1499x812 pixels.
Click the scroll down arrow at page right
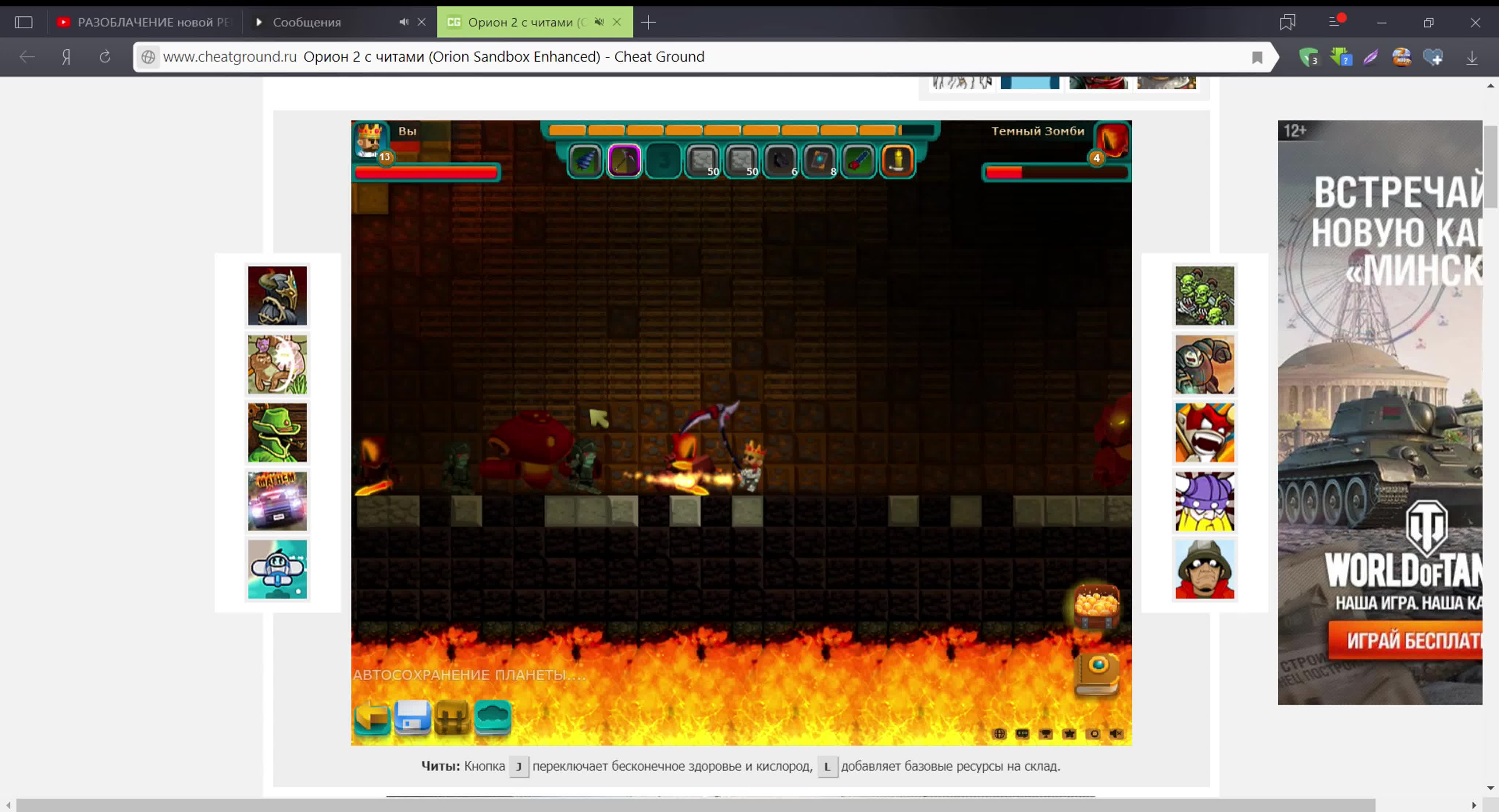pyautogui.click(x=1490, y=788)
